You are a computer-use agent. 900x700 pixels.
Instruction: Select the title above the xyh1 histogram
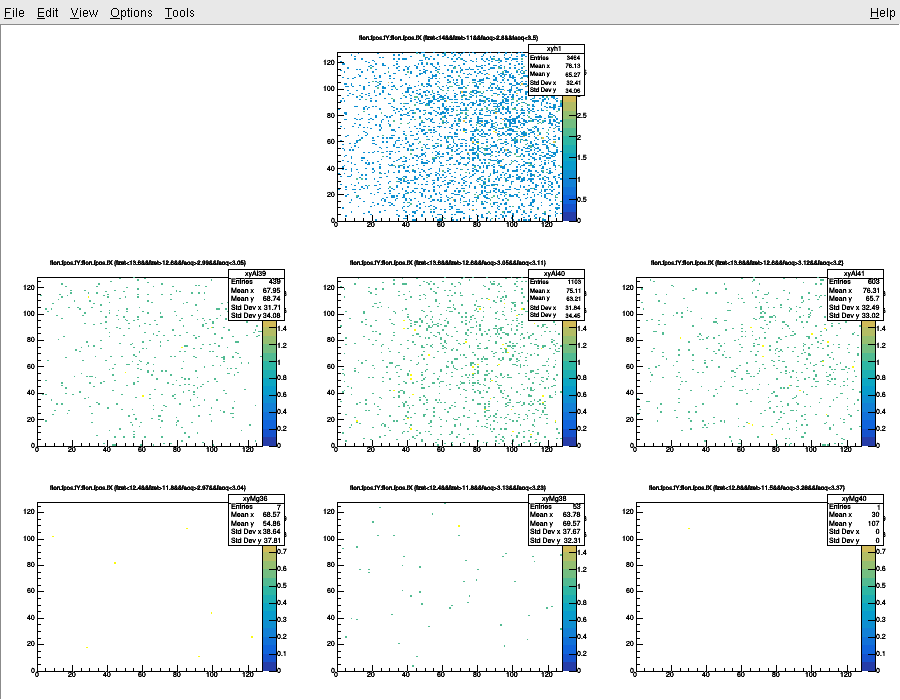click(x=448, y=38)
